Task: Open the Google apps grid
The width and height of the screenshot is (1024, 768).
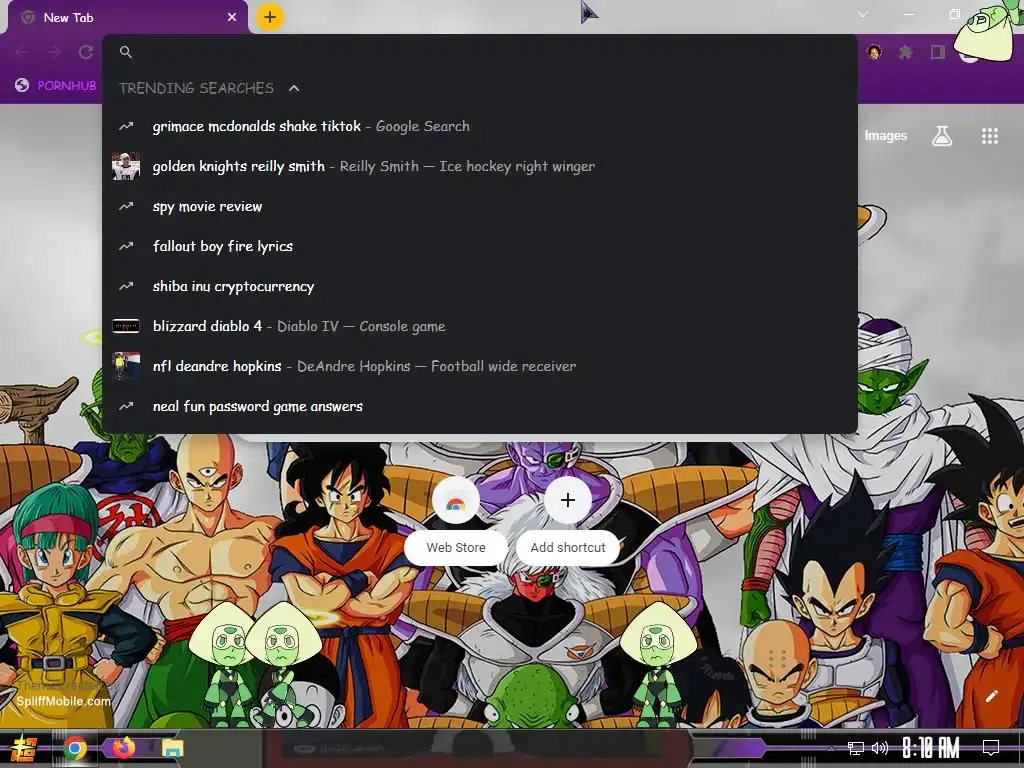Action: click(x=990, y=136)
